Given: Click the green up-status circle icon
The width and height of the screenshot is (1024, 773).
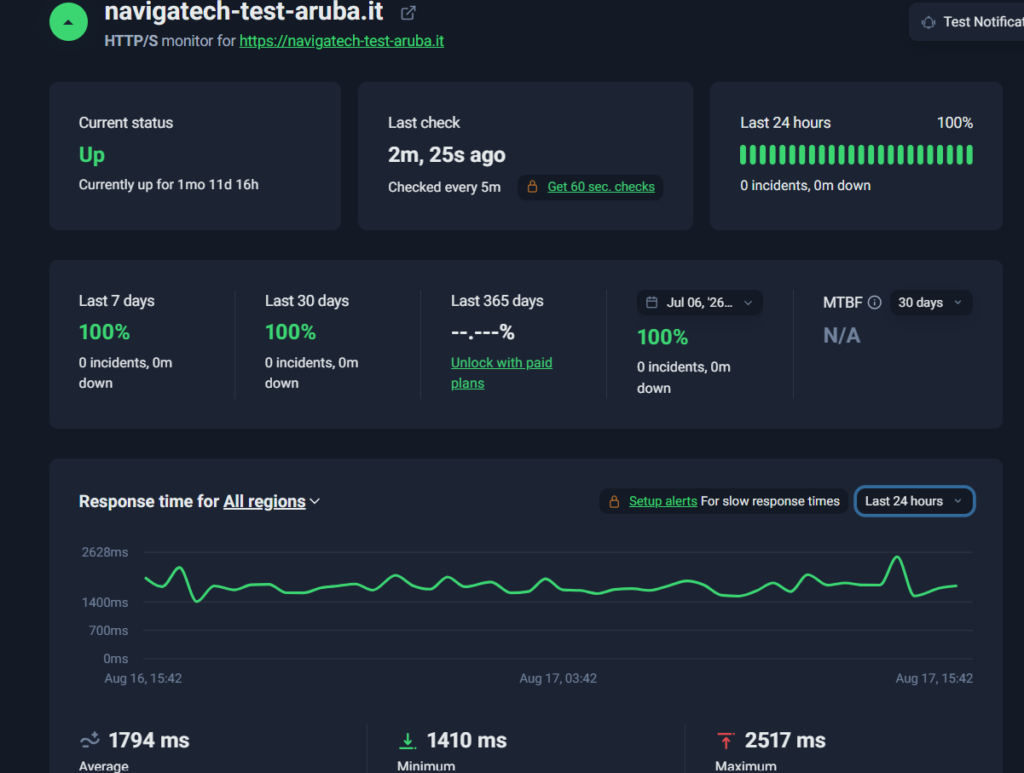Looking at the screenshot, I should point(69,22).
